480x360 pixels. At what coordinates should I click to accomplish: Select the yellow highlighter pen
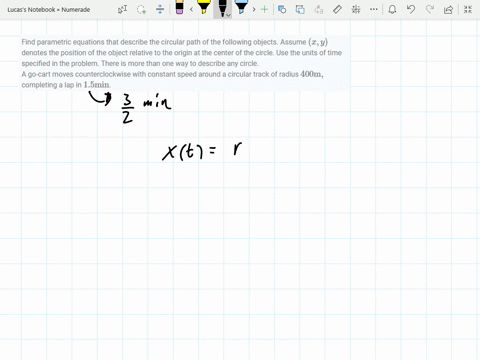point(204,7)
